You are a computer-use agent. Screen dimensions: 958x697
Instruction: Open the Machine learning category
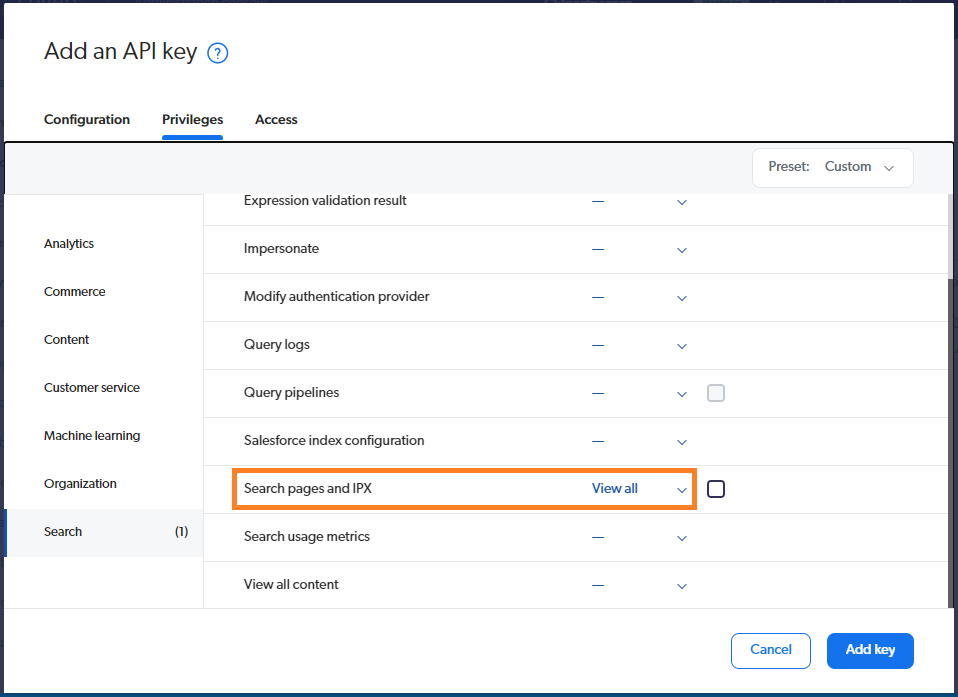[x=92, y=436]
